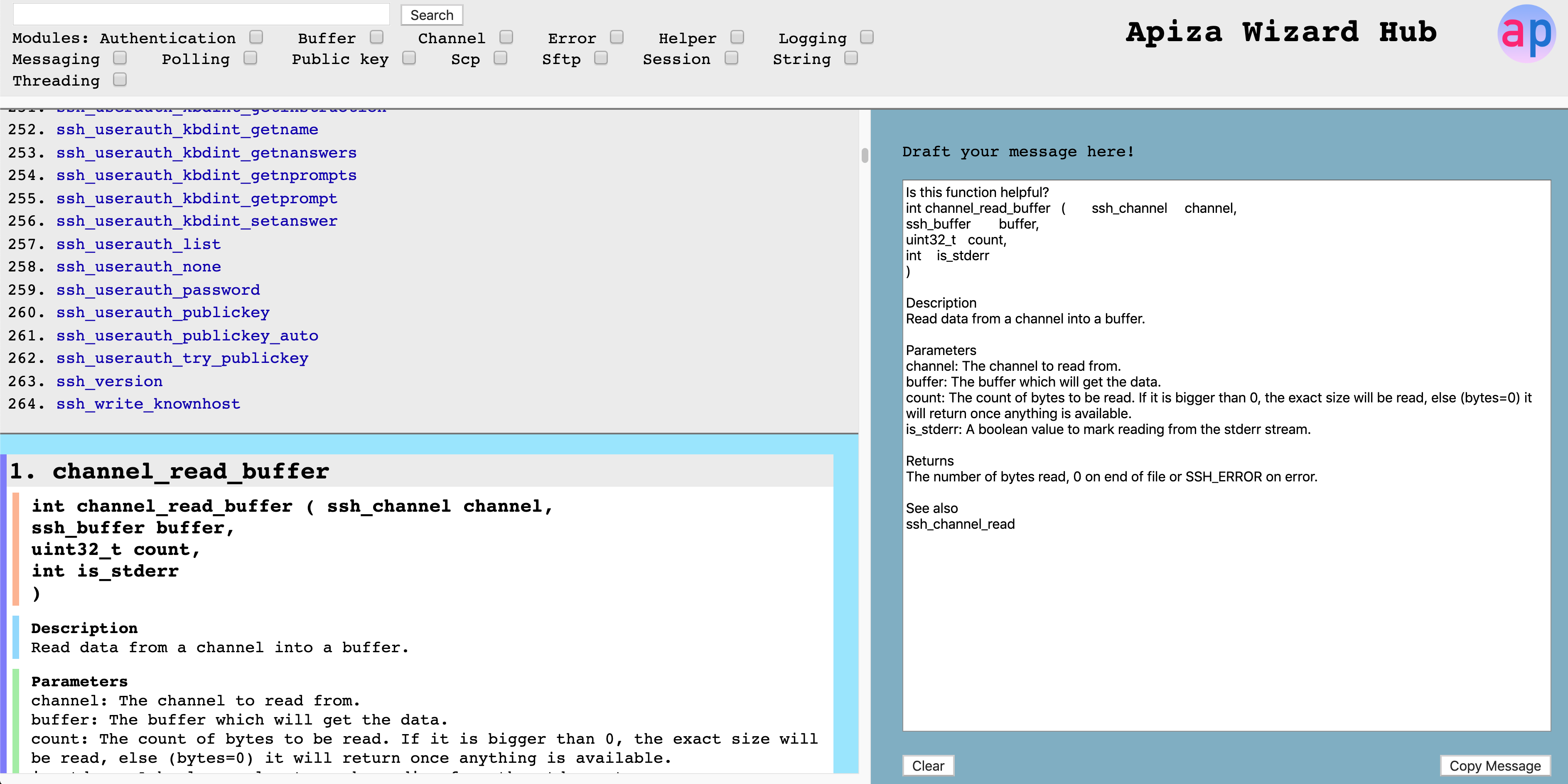The width and height of the screenshot is (1568, 784).
Task: Select ssh_userauth_kbdint_setanswer function
Action: pyautogui.click(x=197, y=221)
